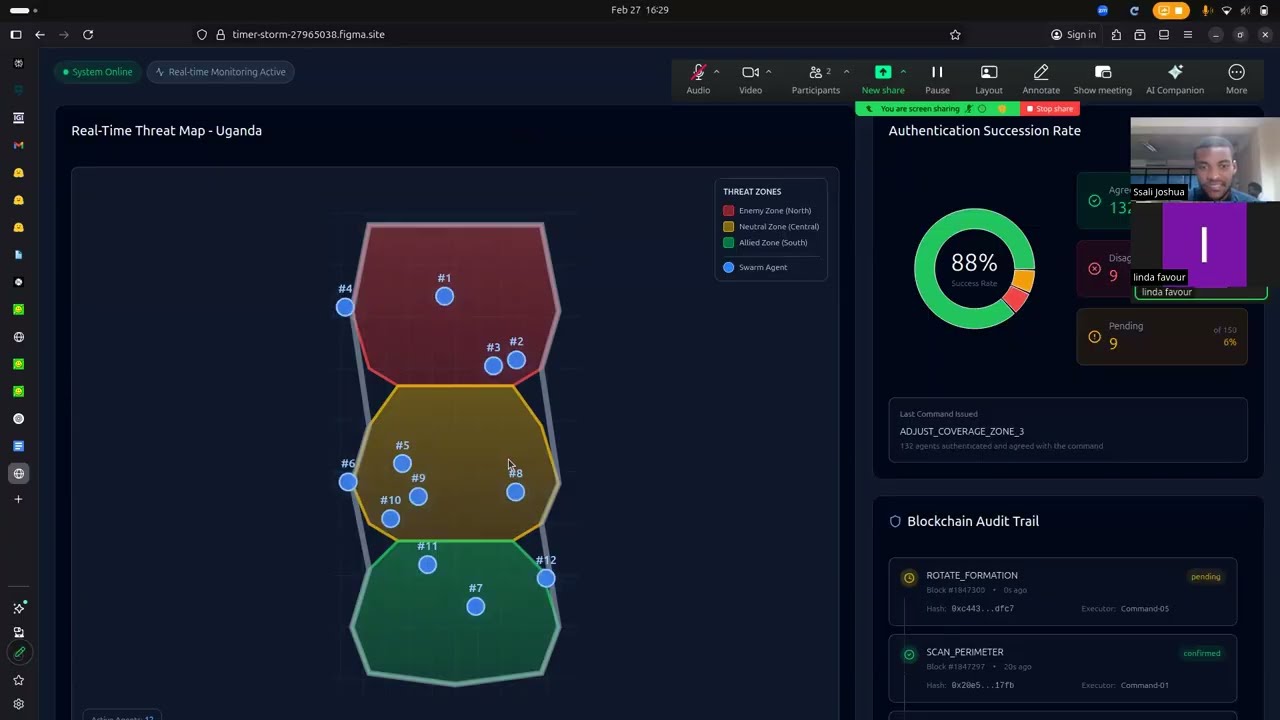Click ADJUST_COVERAGE_ZONE_3 command text
This screenshot has height=720, width=1280.
pos(962,431)
